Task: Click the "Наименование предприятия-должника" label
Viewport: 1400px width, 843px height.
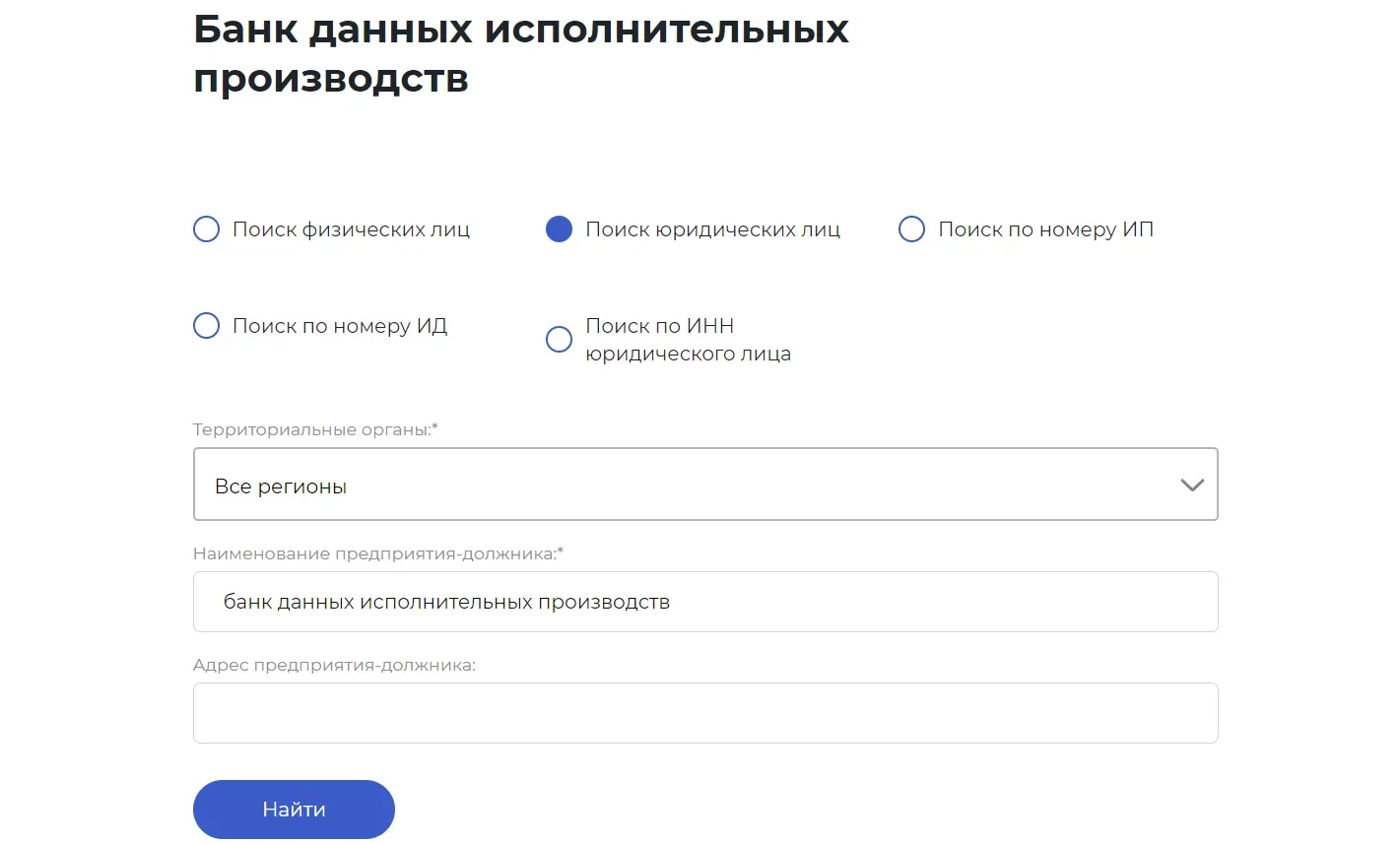Action: click(x=378, y=553)
